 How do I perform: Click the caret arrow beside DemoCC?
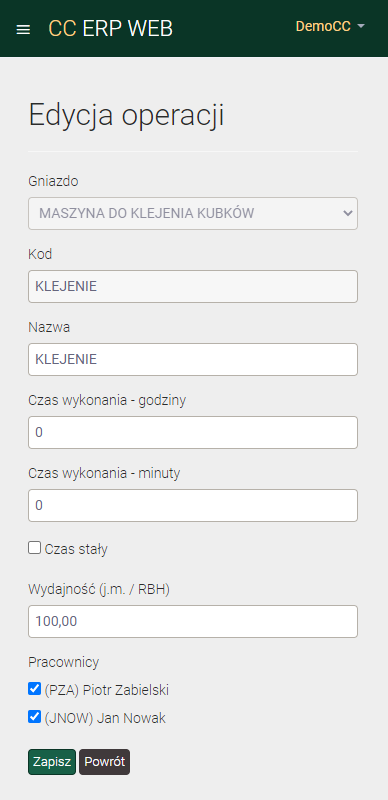click(x=361, y=27)
